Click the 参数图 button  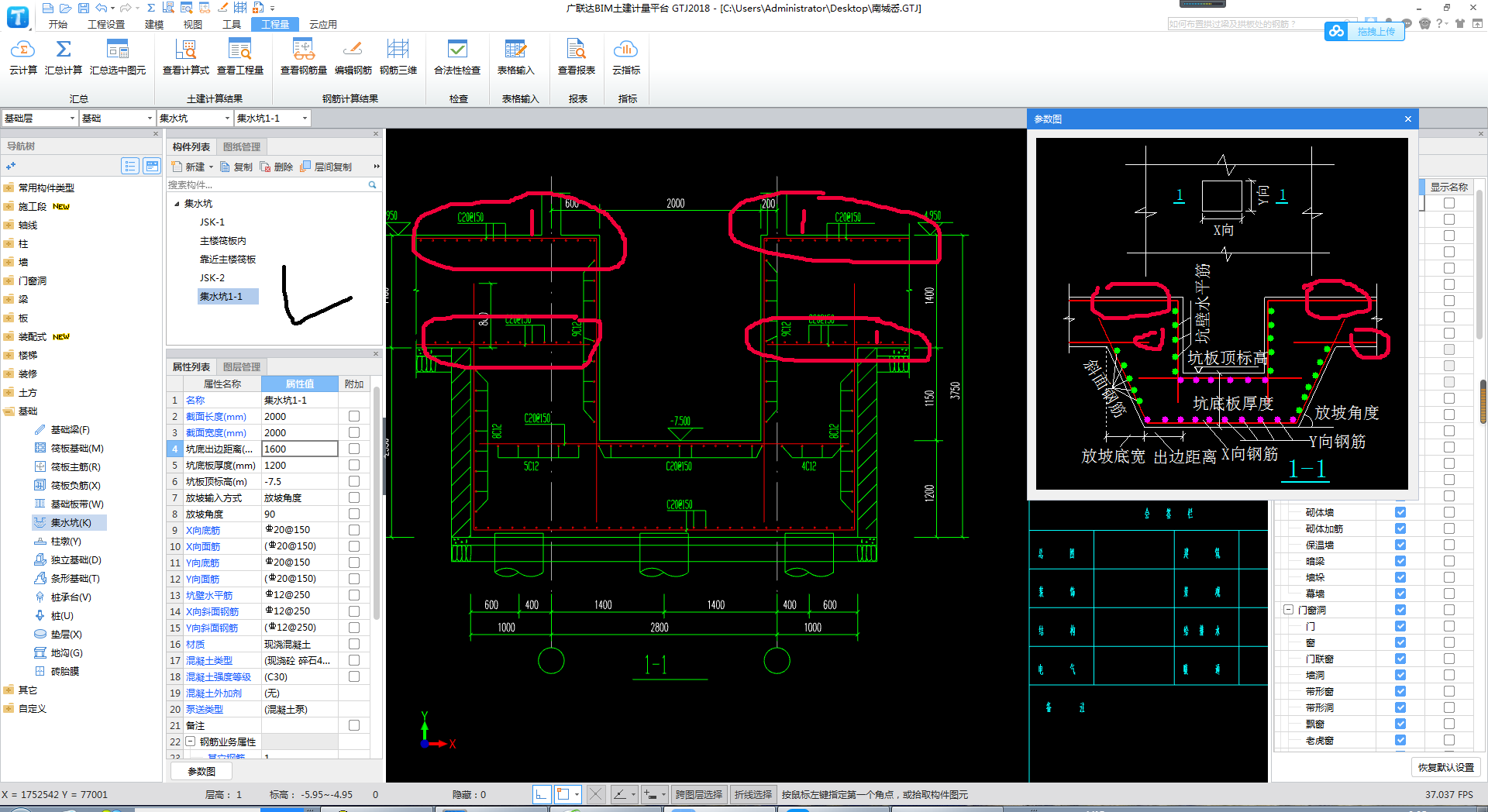pos(201,771)
